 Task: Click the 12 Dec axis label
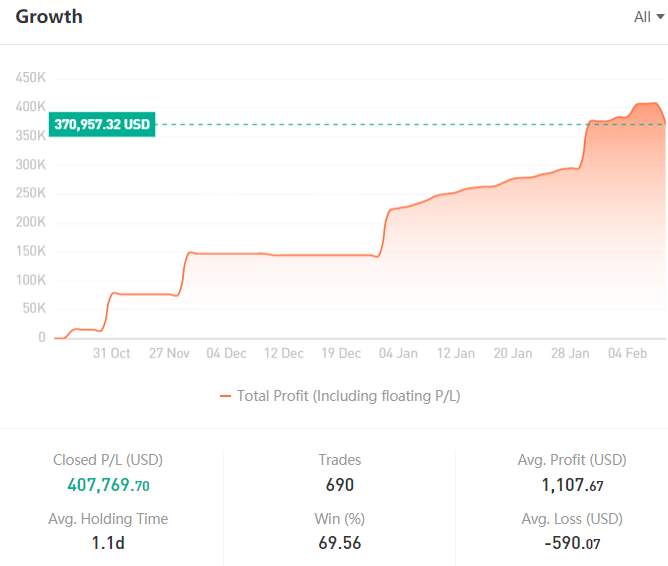click(x=284, y=353)
